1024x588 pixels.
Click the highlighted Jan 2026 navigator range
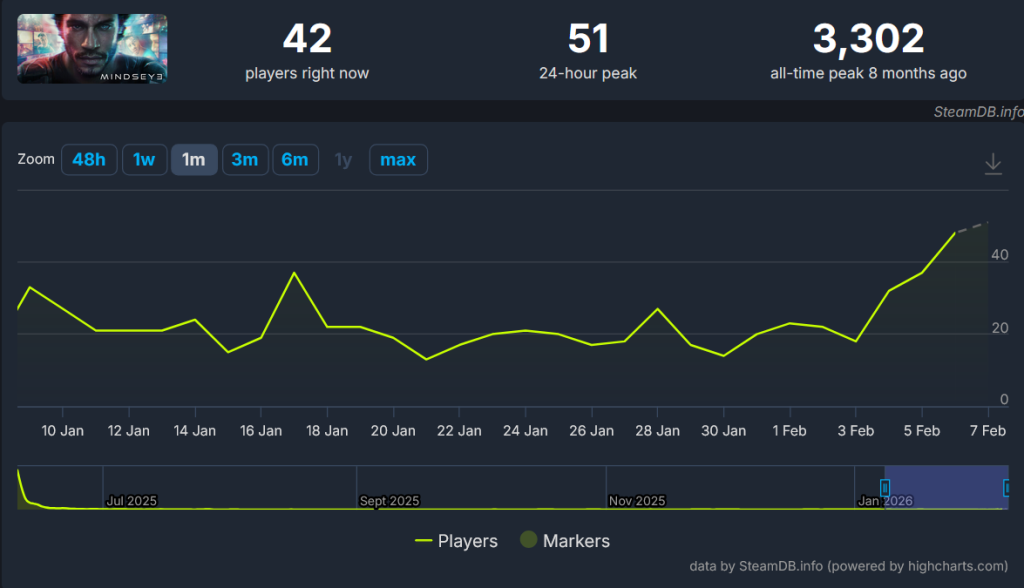(945, 485)
